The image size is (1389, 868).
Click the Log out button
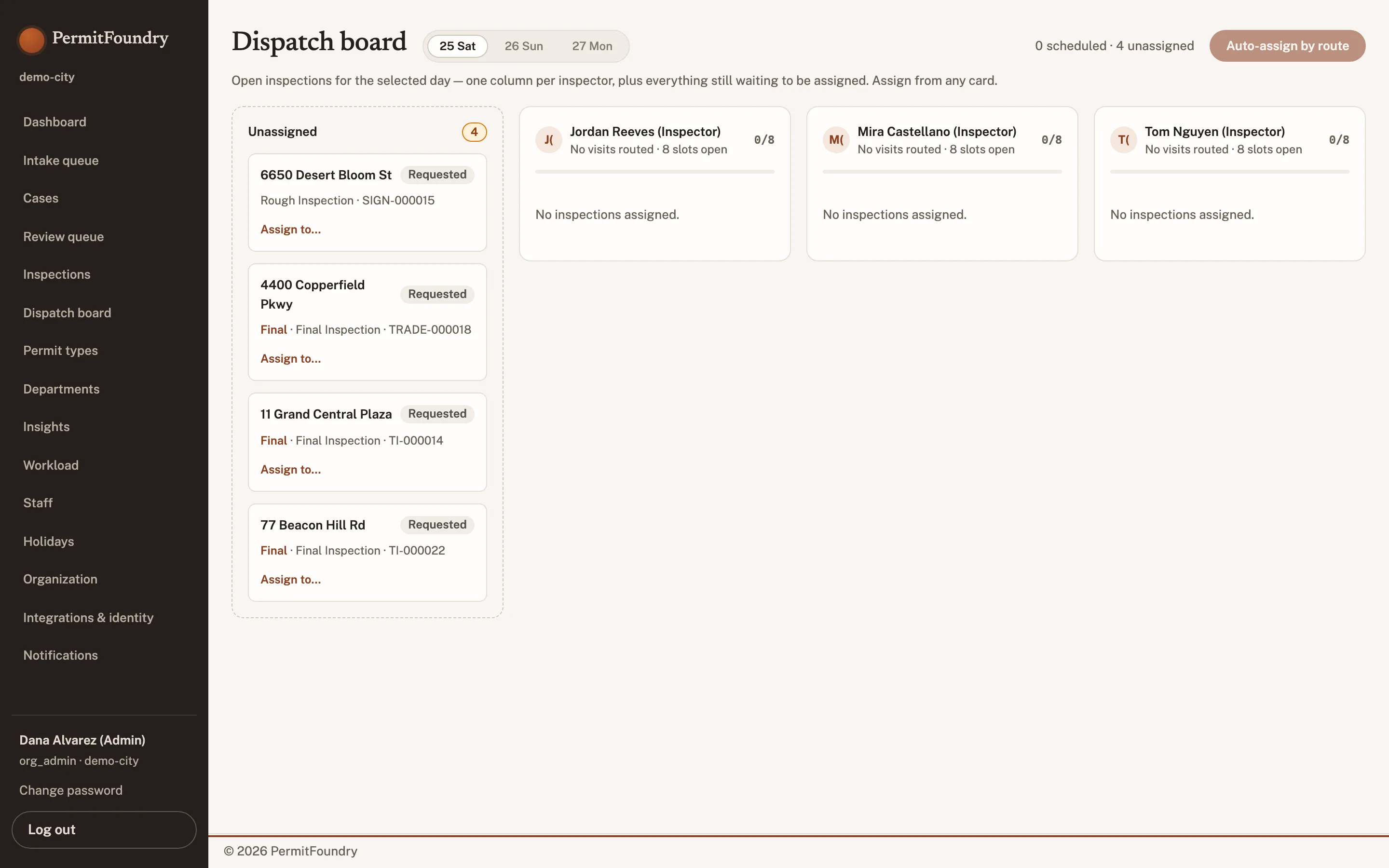[x=104, y=829]
